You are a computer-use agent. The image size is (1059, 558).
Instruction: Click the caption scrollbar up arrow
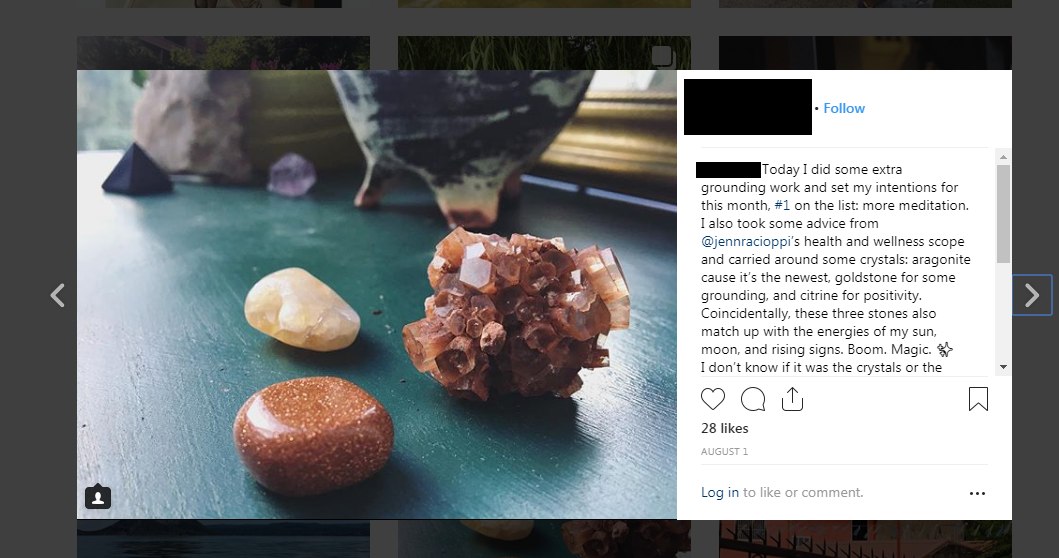1003,157
